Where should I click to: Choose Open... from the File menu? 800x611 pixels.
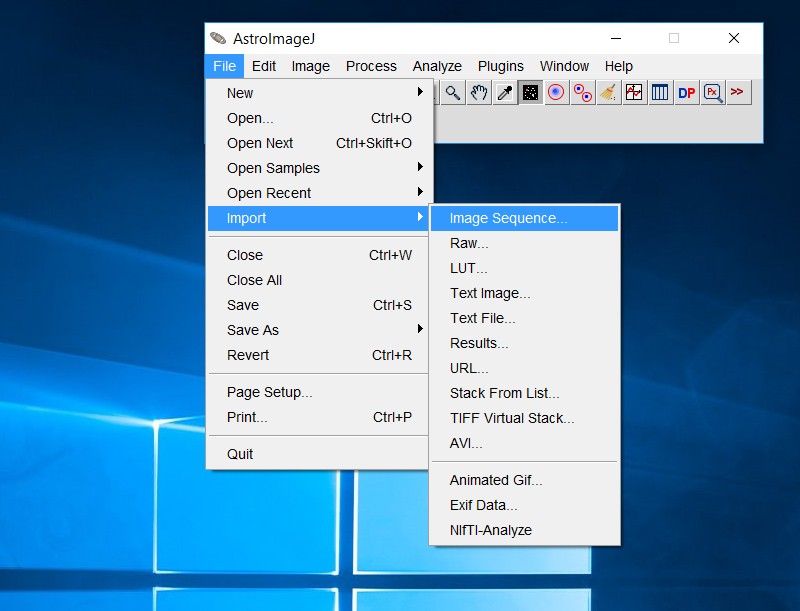tap(319, 118)
